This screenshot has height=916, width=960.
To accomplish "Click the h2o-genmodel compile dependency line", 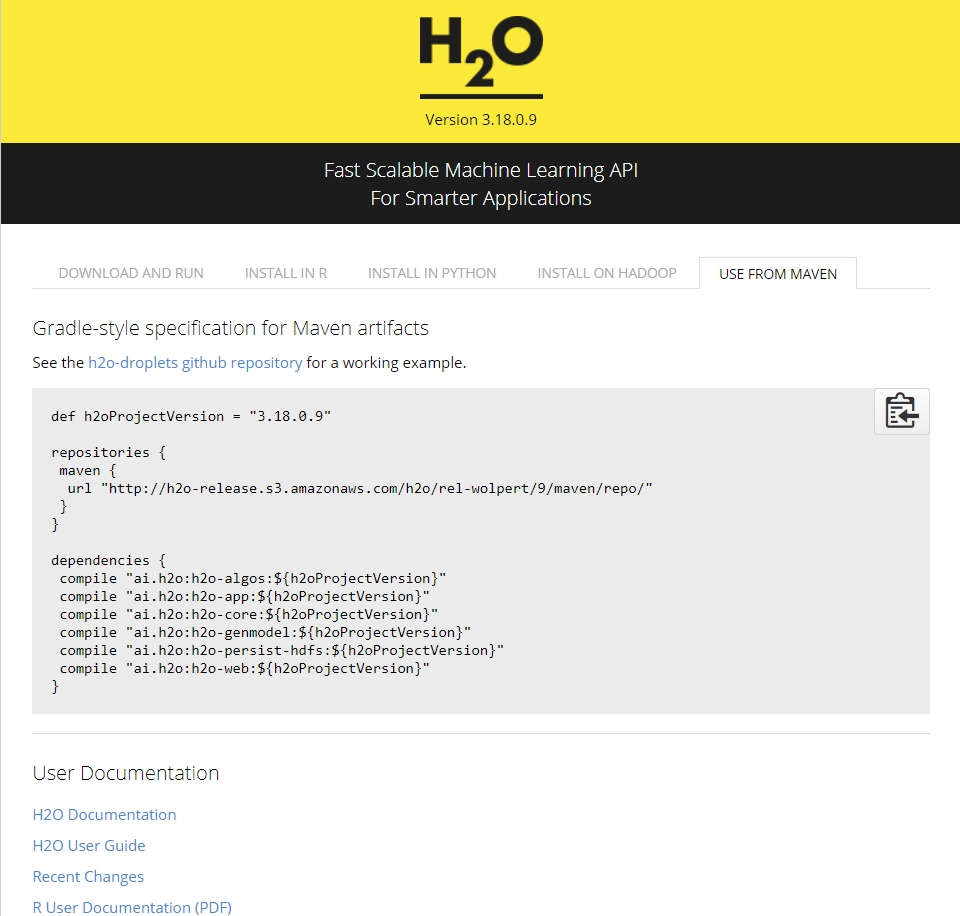I will pyautogui.click(x=264, y=632).
